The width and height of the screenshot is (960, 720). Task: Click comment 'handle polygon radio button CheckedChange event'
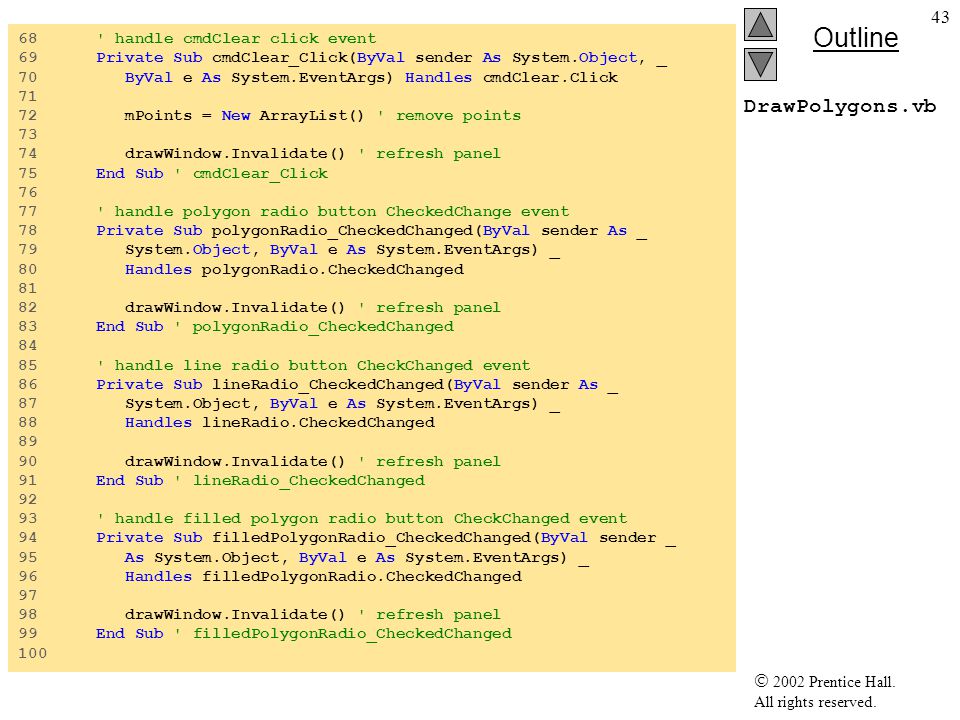click(x=332, y=212)
